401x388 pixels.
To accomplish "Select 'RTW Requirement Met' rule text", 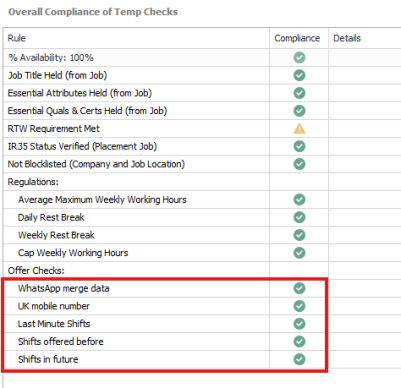I will [54, 129].
